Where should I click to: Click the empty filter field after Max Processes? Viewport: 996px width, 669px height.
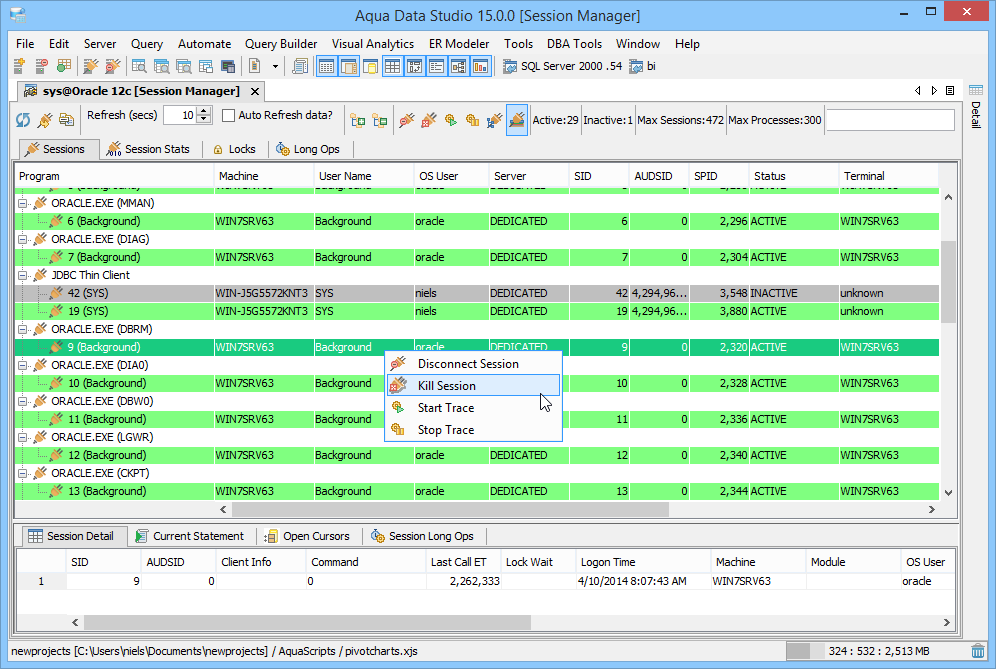pyautogui.click(x=890, y=120)
